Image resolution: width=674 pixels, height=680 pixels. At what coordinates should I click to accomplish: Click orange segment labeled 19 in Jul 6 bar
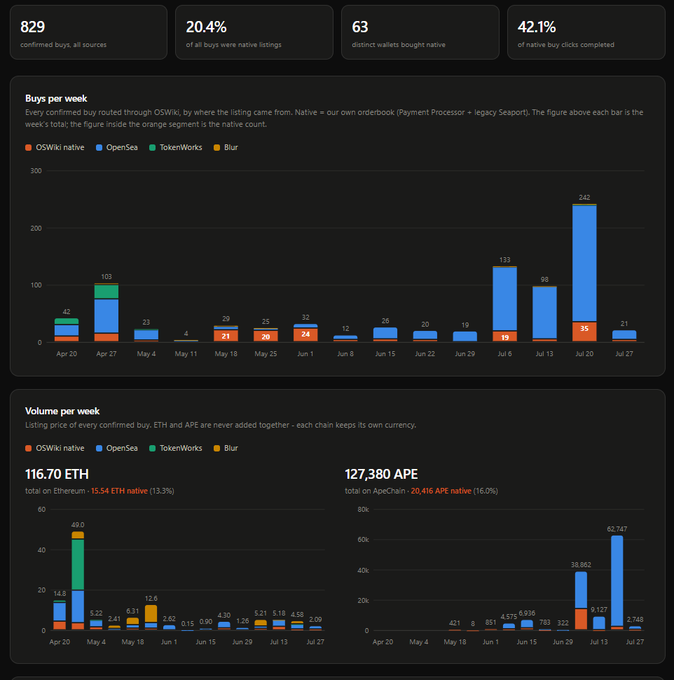coord(505,337)
